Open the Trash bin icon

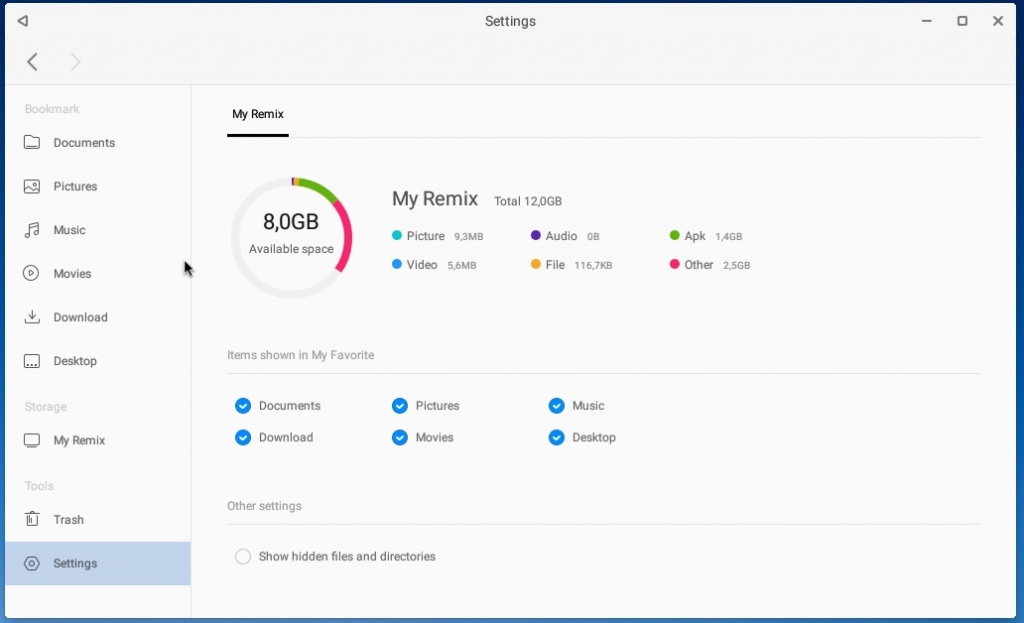32,519
